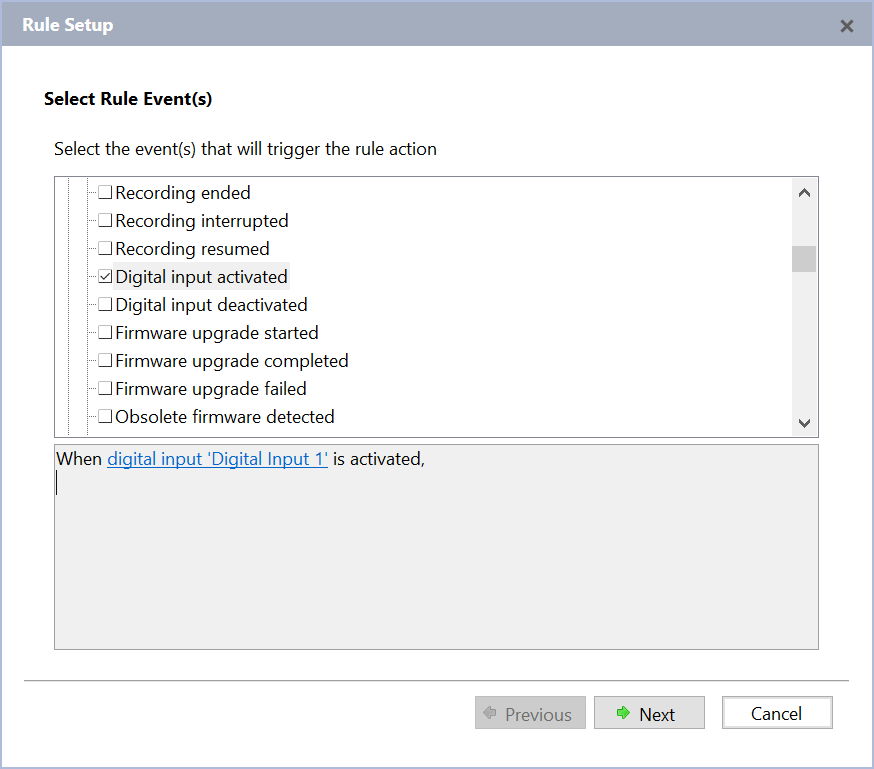Enable Firmware upgrade started event

click(x=105, y=333)
